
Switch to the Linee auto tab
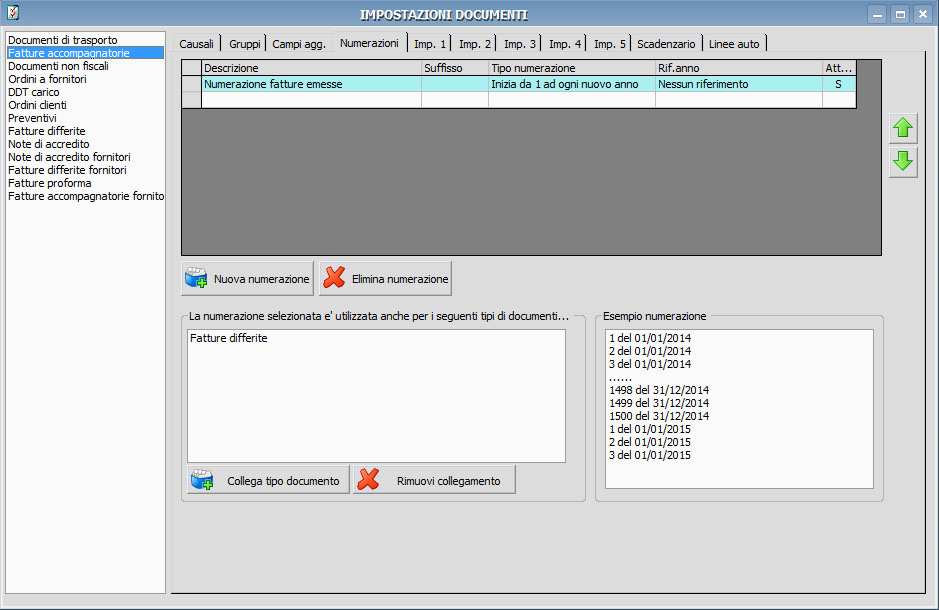[734, 44]
